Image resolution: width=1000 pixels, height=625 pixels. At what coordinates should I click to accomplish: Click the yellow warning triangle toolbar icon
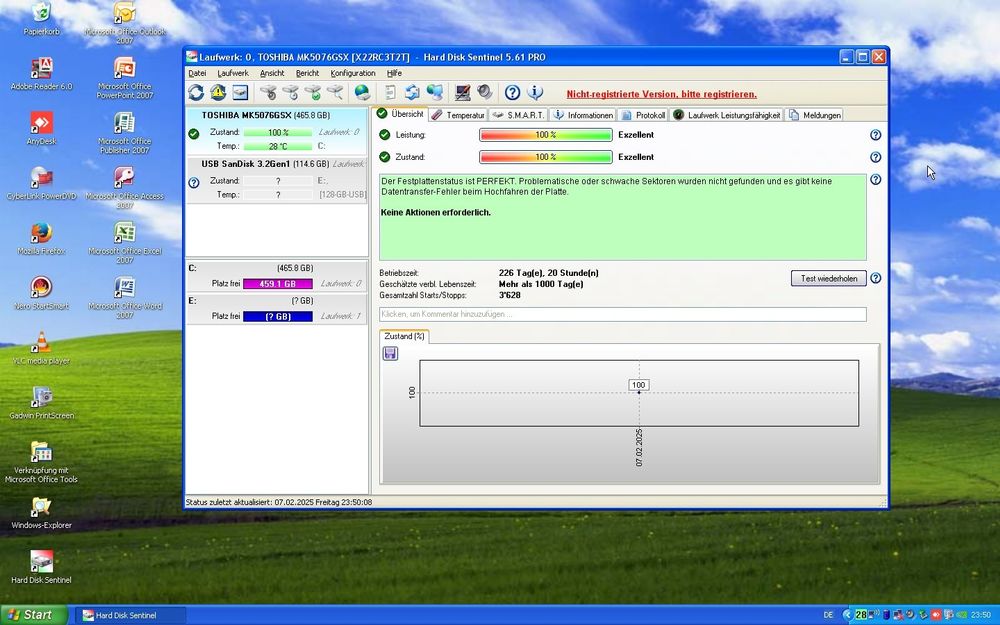tap(218, 93)
